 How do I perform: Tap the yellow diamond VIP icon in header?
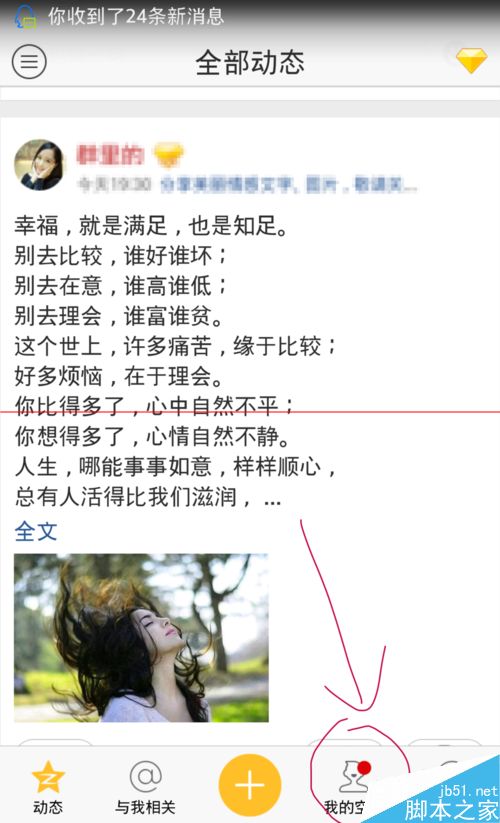(x=471, y=61)
